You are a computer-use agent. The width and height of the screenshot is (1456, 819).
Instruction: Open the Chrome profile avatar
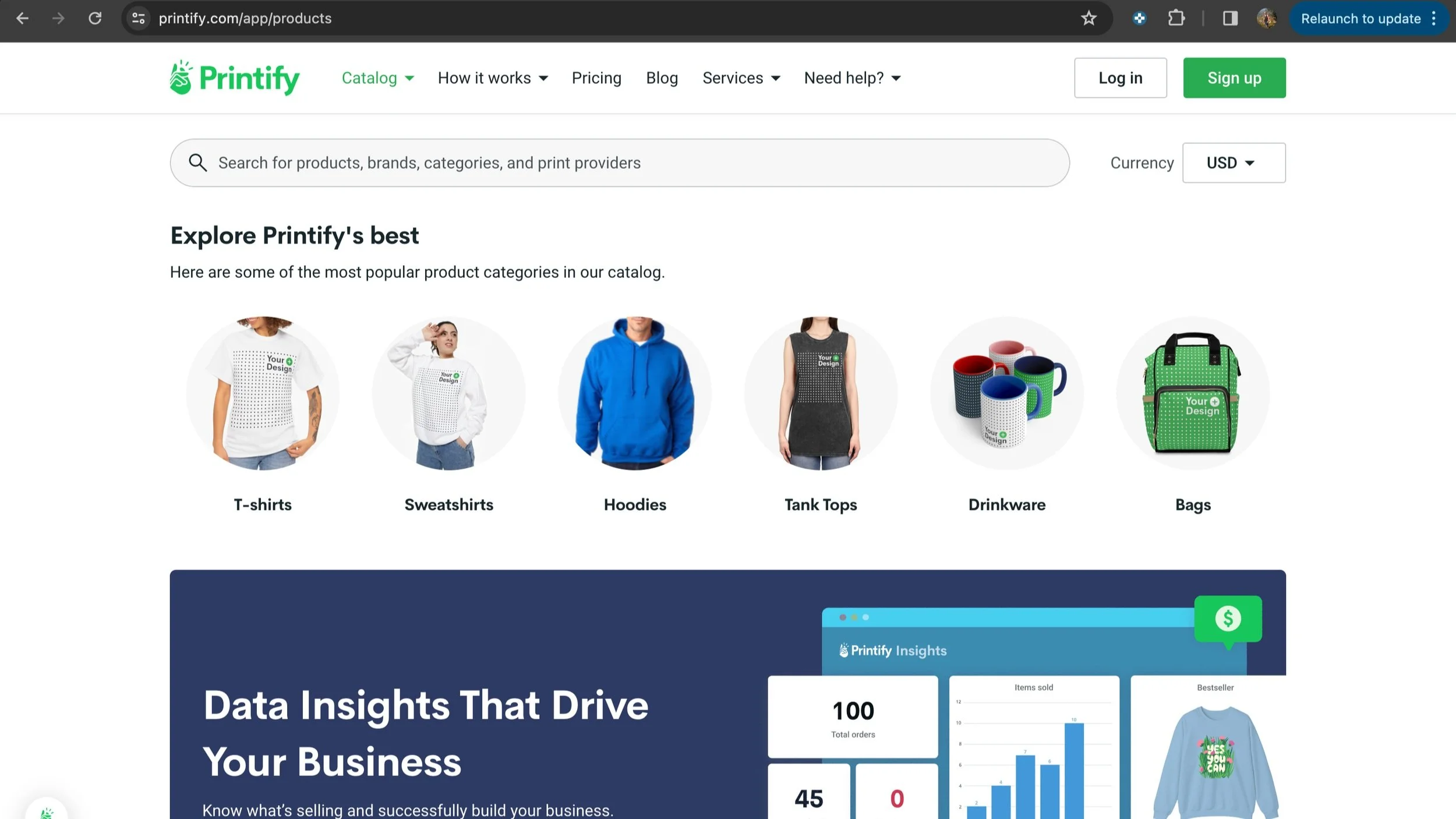pyautogui.click(x=1266, y=19)
